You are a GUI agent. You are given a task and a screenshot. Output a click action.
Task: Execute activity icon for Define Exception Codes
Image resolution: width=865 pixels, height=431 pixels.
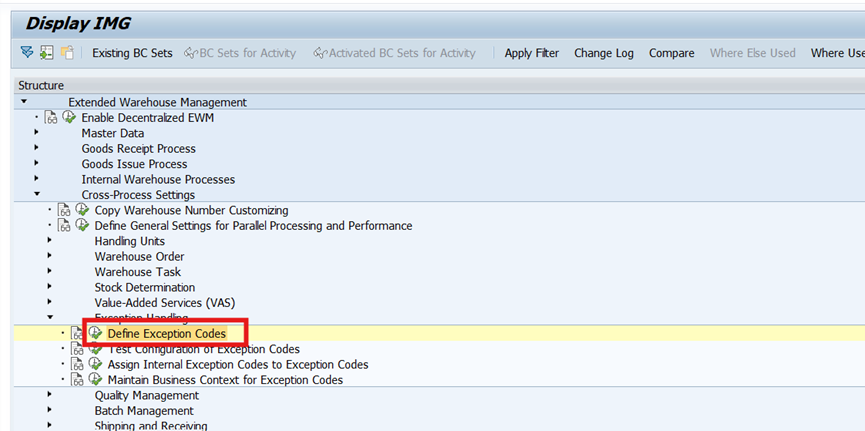coord(95,333)
